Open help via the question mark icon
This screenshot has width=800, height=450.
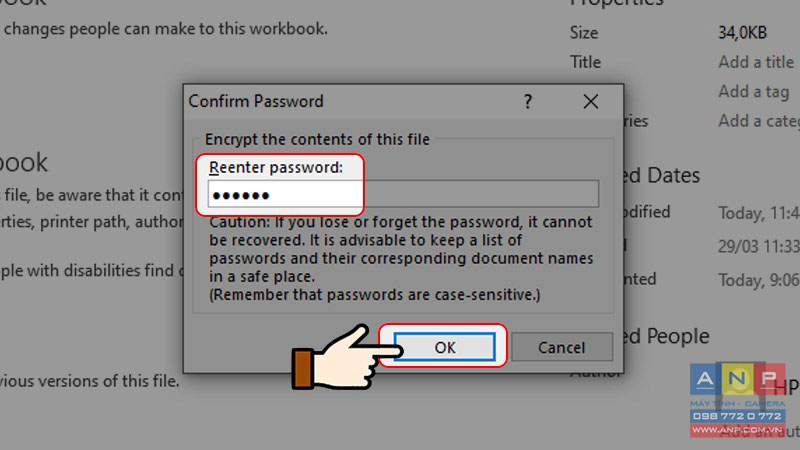point(528,102)
